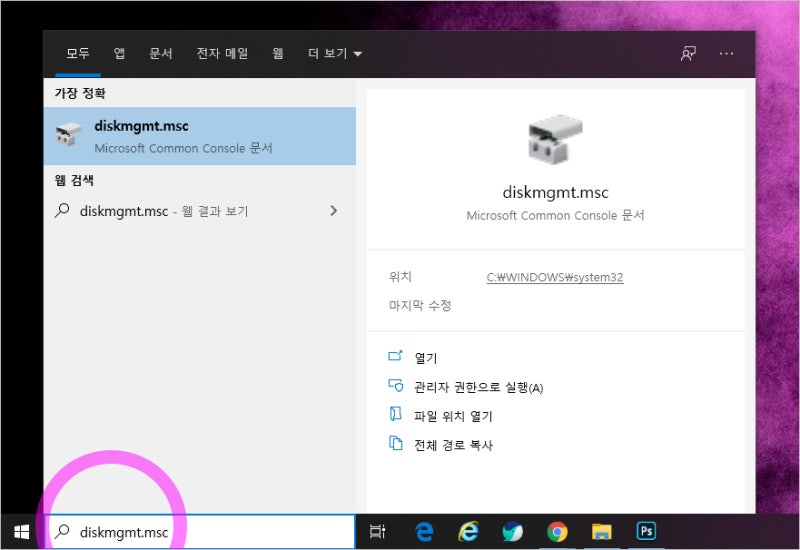This screenshot has width=800, height=550.
Task: Switch to the 웹 tab
Action: point(278,53)
